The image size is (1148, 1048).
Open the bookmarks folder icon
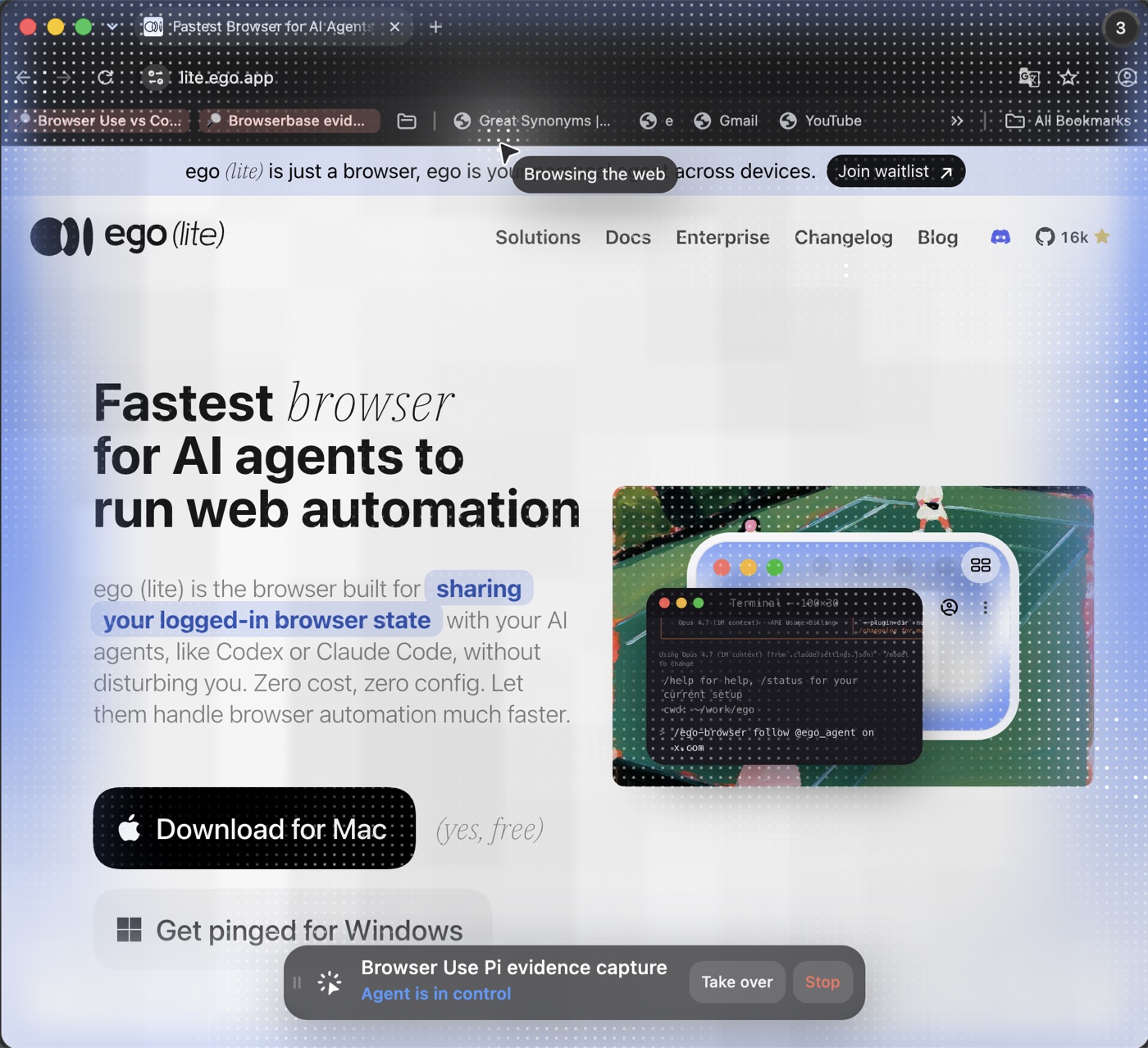click(407, 121)
